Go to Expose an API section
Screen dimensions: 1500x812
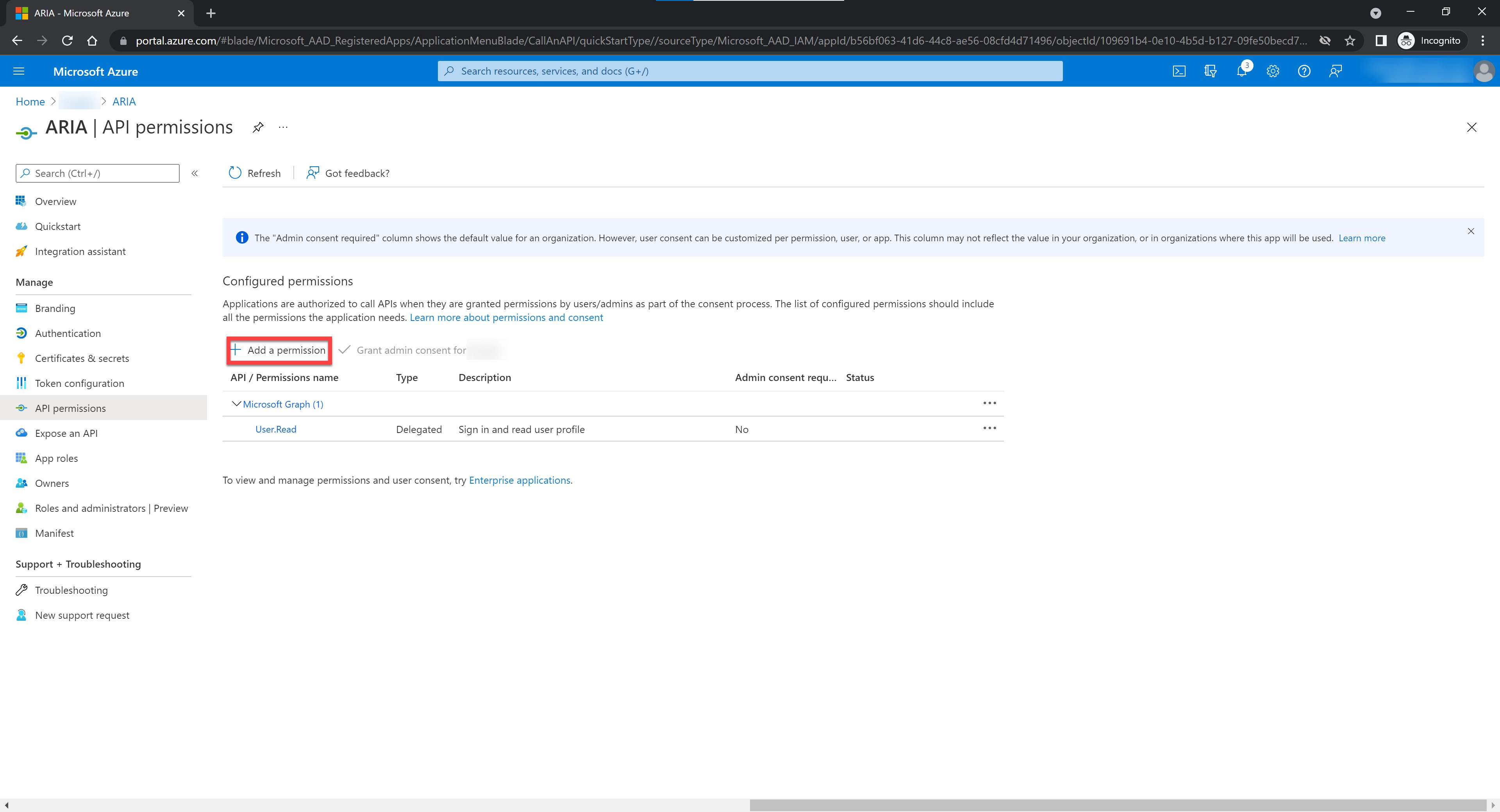66,433
